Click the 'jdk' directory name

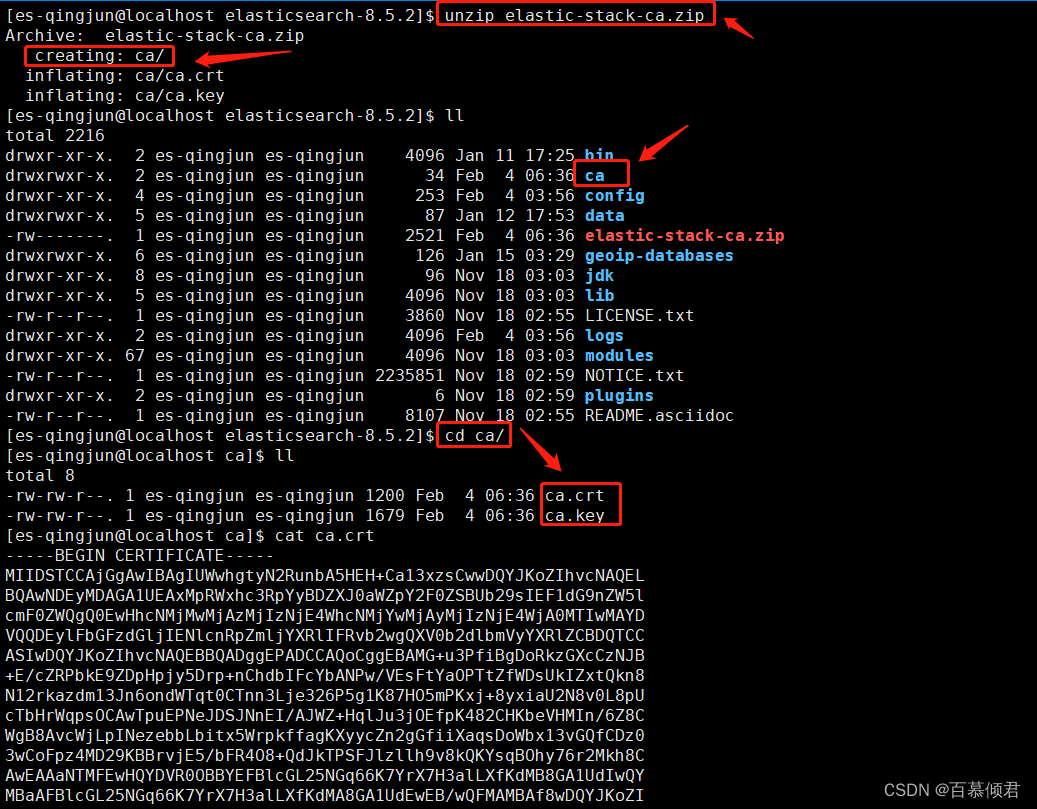[x=599, y=275]
